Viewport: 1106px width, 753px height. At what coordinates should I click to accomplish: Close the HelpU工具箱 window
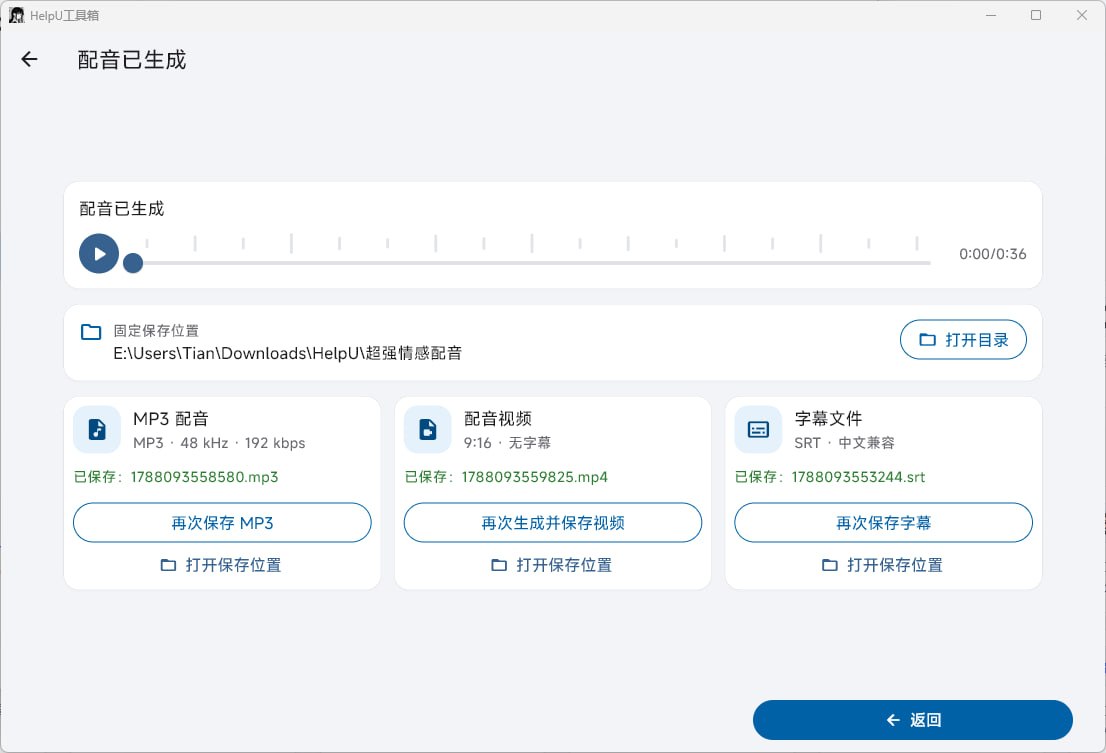1082,15
